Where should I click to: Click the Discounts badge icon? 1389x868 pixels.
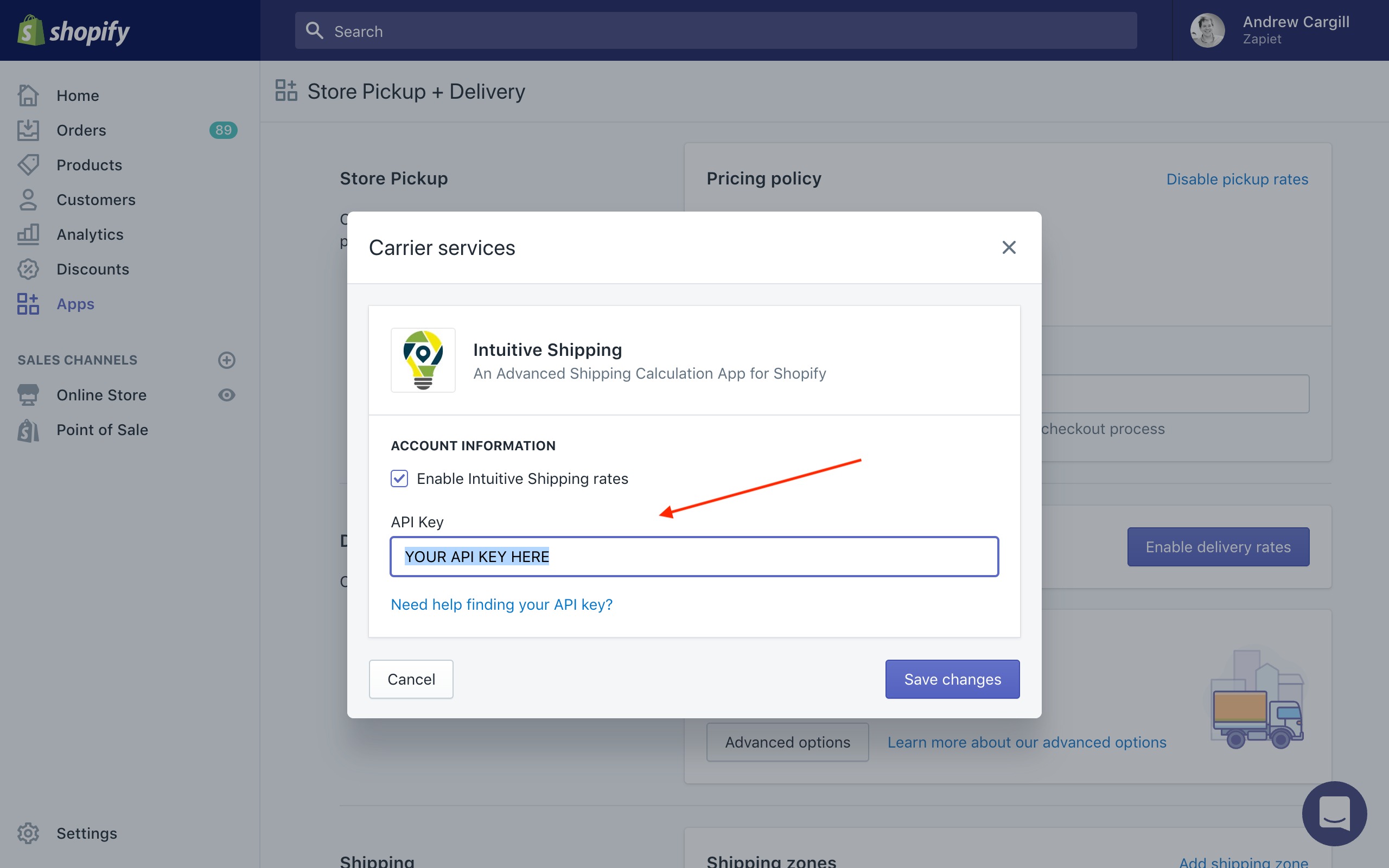coord(28,269)
